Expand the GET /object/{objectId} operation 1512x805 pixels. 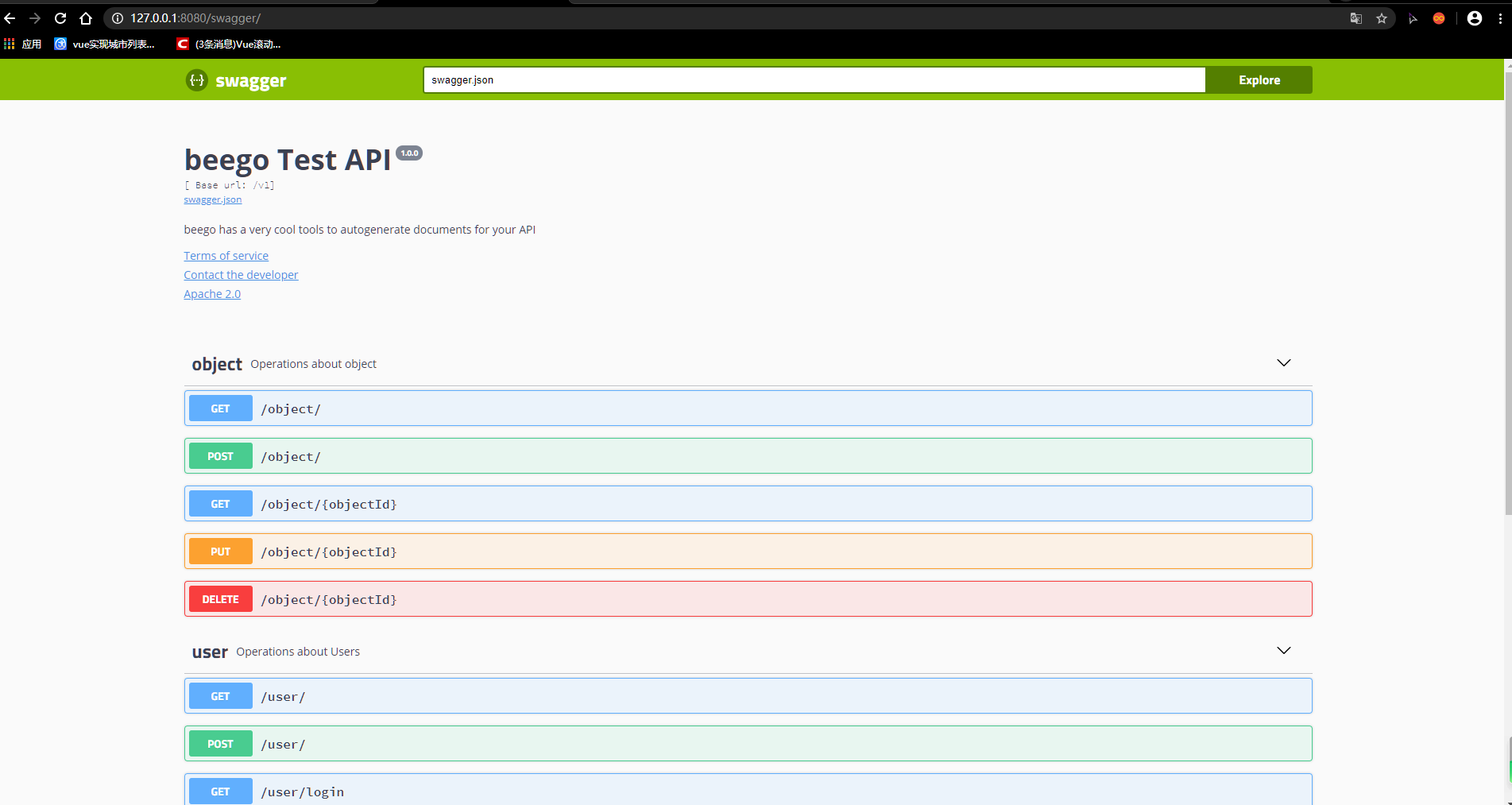coord(748,504)
